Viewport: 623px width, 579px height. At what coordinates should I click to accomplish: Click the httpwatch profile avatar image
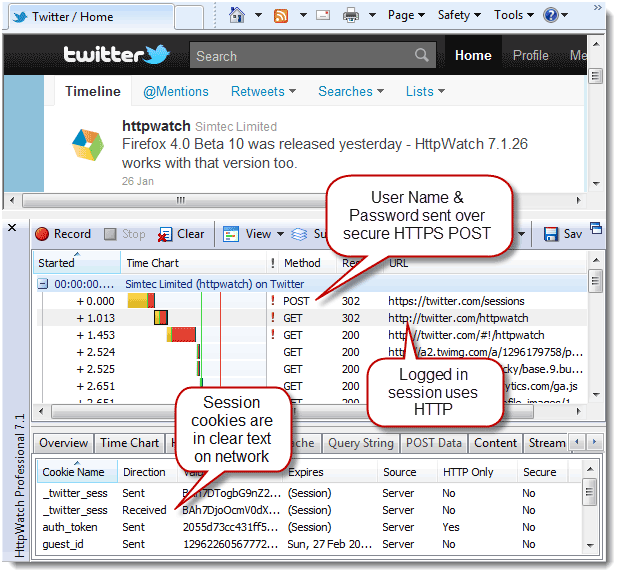coord(87,144)
